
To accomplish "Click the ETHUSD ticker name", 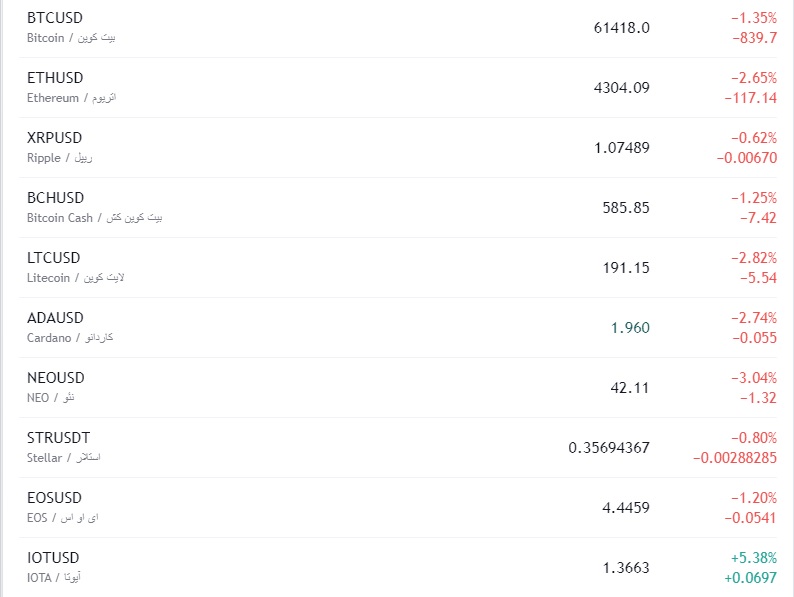I will [55, 78].
